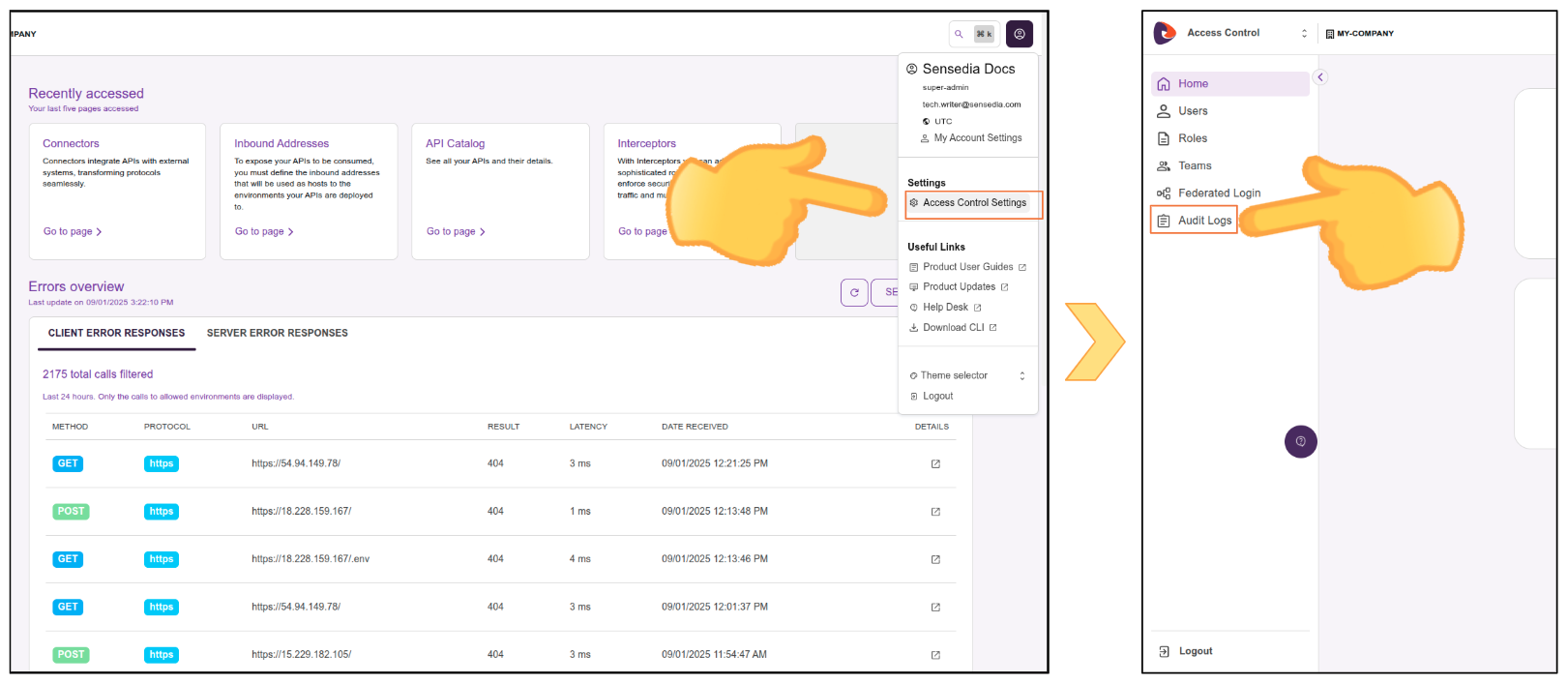The image size is (1568, 683).
Task: Open the Product User Guides link
Action: click(967, 267)
